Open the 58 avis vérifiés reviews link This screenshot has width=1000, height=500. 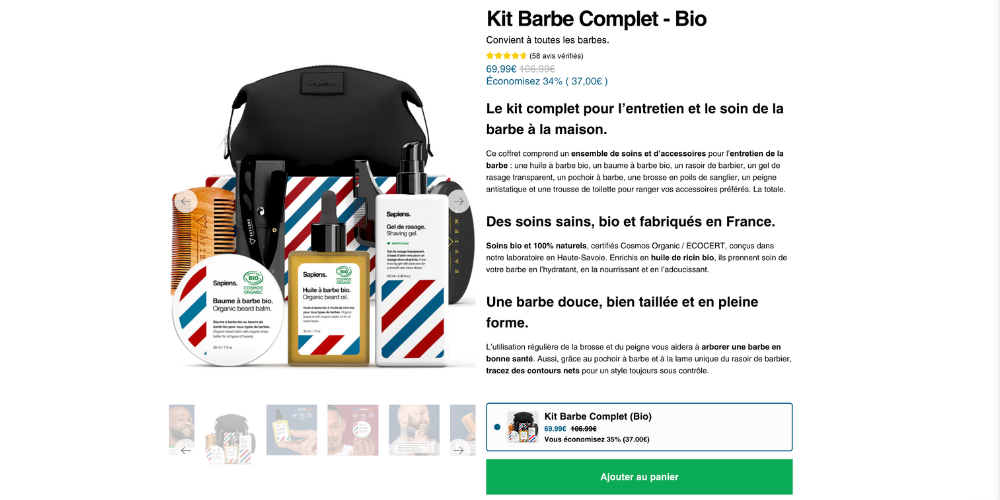556,56
